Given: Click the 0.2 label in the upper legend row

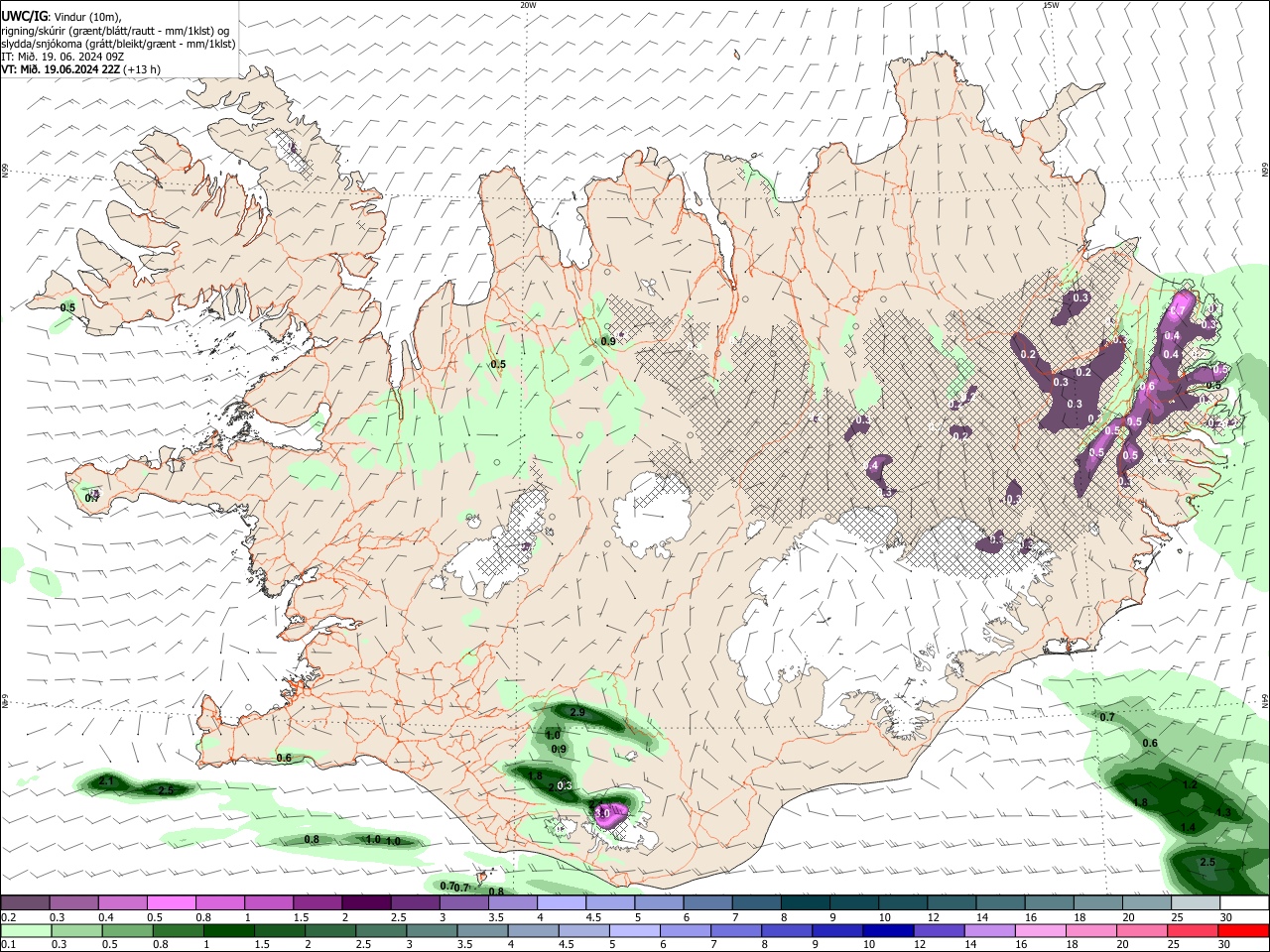Looking at the screenshot, I should [8, 917].
